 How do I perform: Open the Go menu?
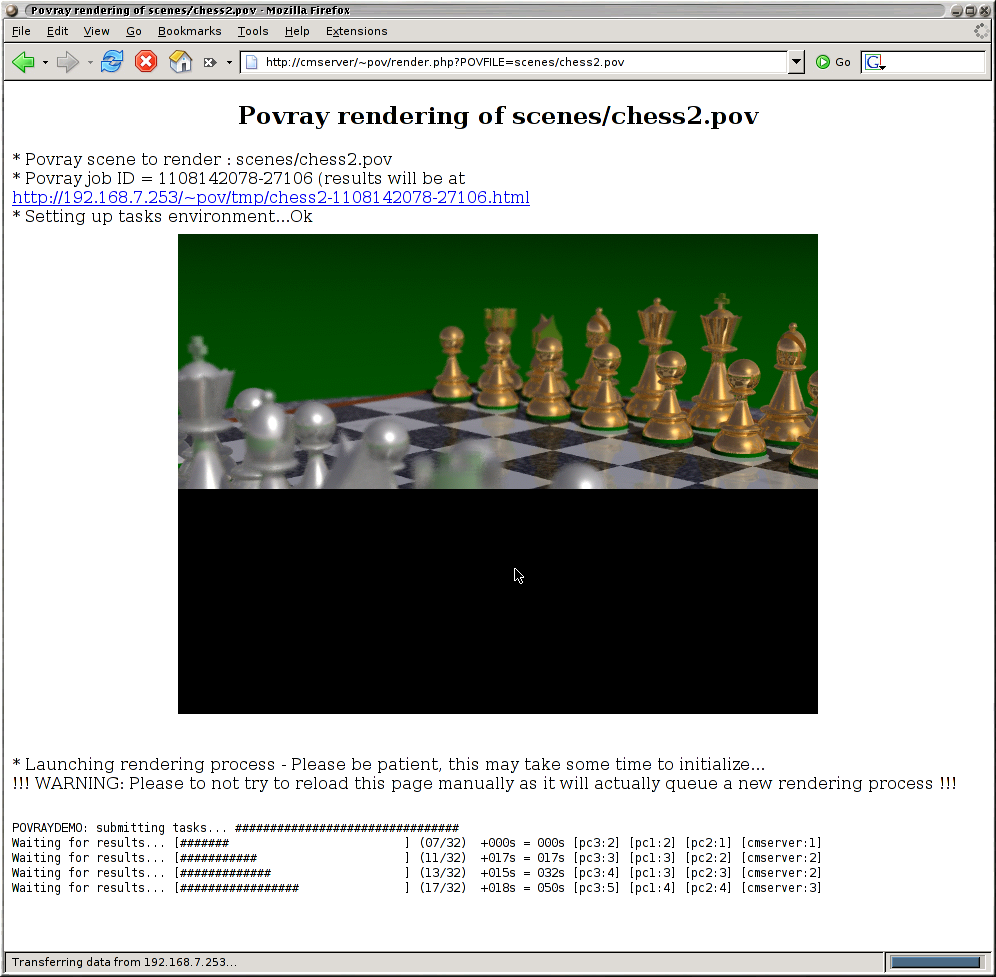click(133, 31)
